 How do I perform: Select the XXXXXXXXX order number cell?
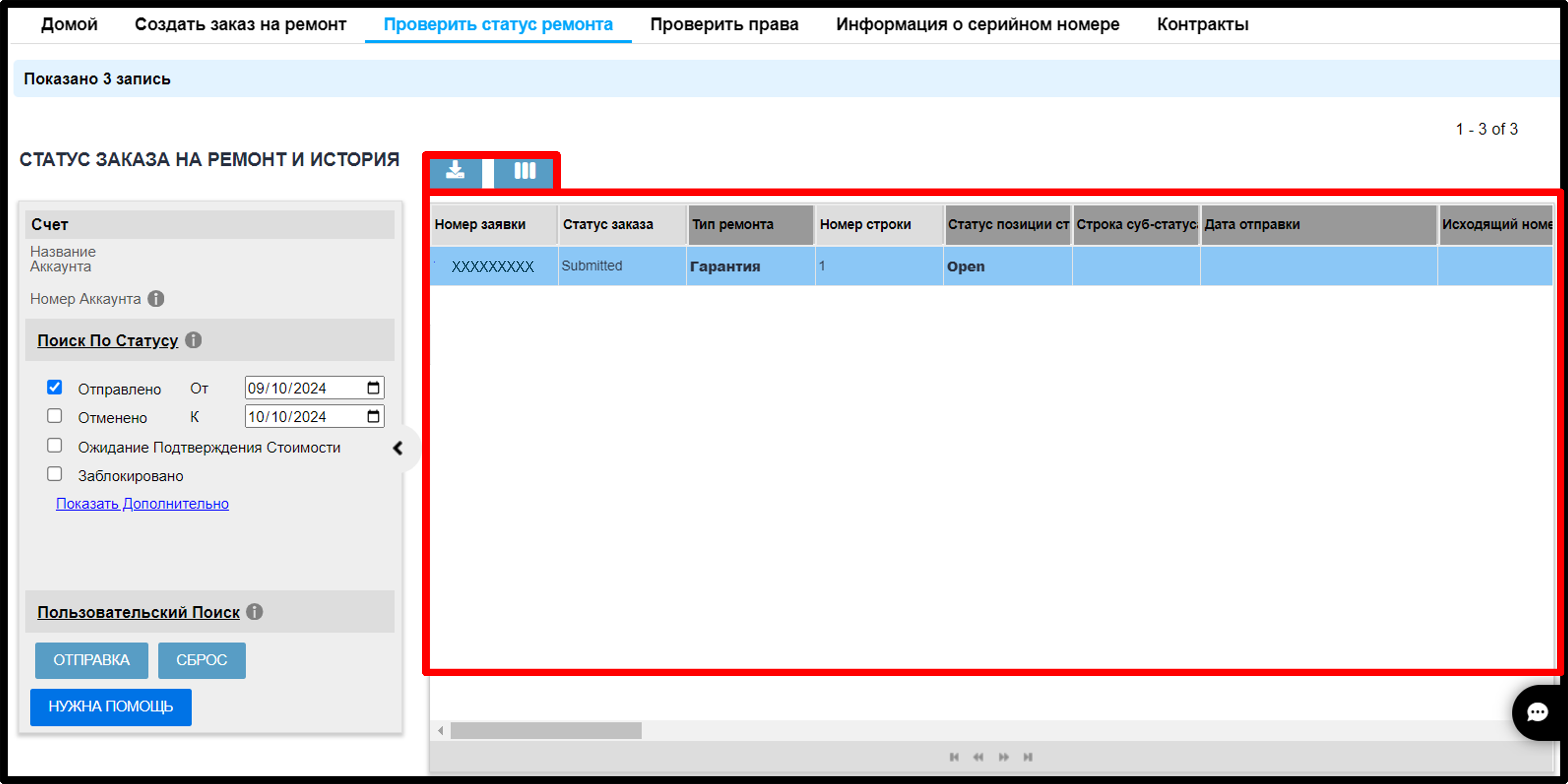tap(493, 266)
